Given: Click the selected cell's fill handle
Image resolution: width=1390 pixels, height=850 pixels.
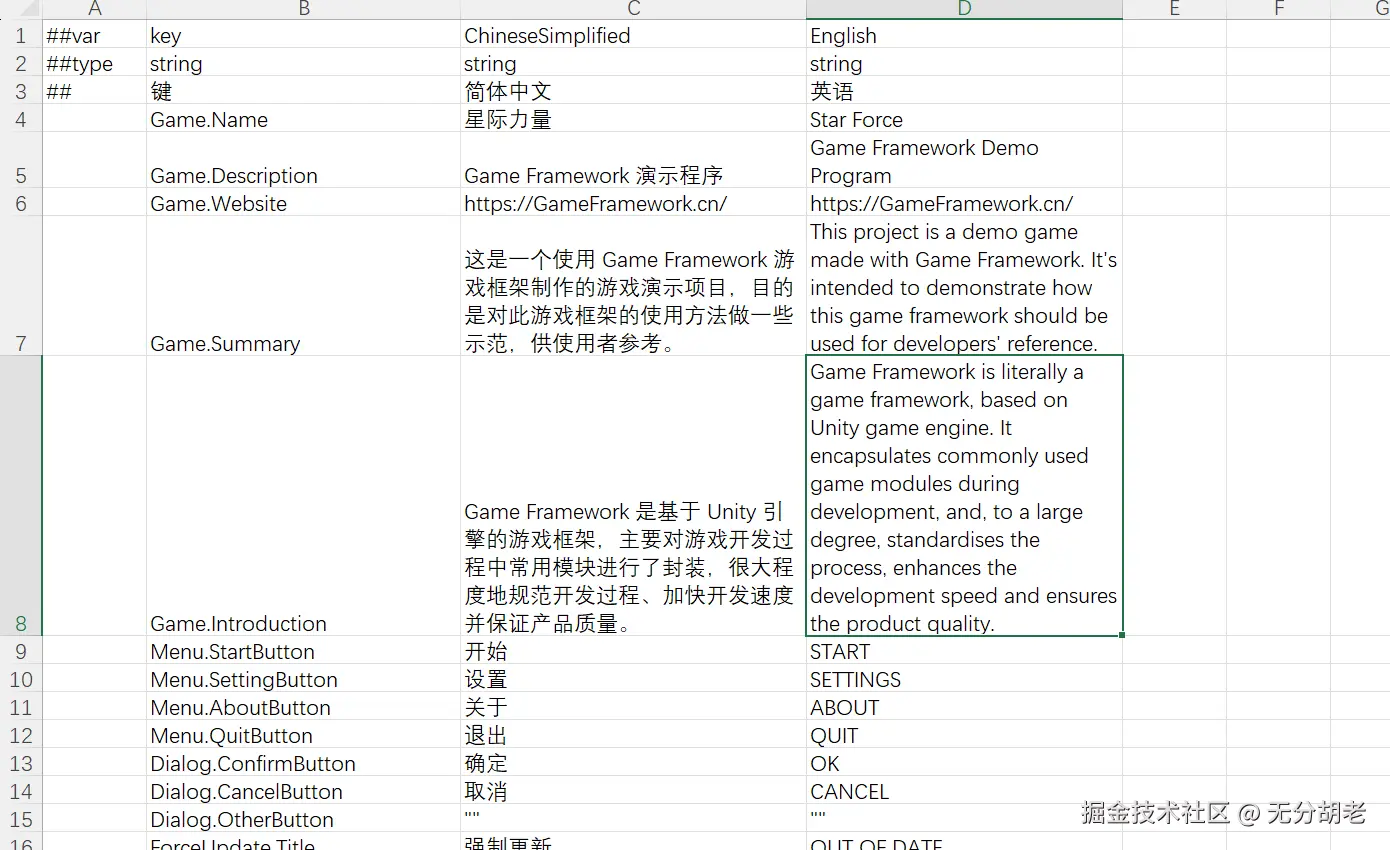Looking at the screenshot, I should tap(1122, 635).
